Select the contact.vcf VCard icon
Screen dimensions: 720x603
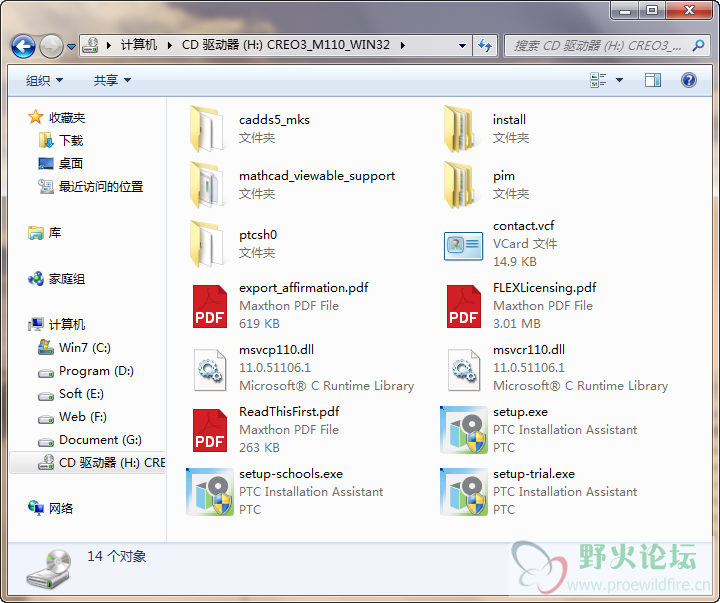[x=463, y=246]
